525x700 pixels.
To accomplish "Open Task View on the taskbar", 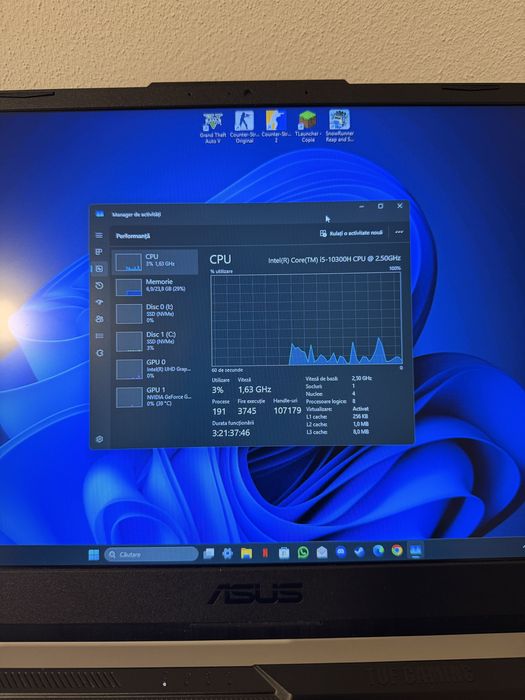I will pos(208,554).
